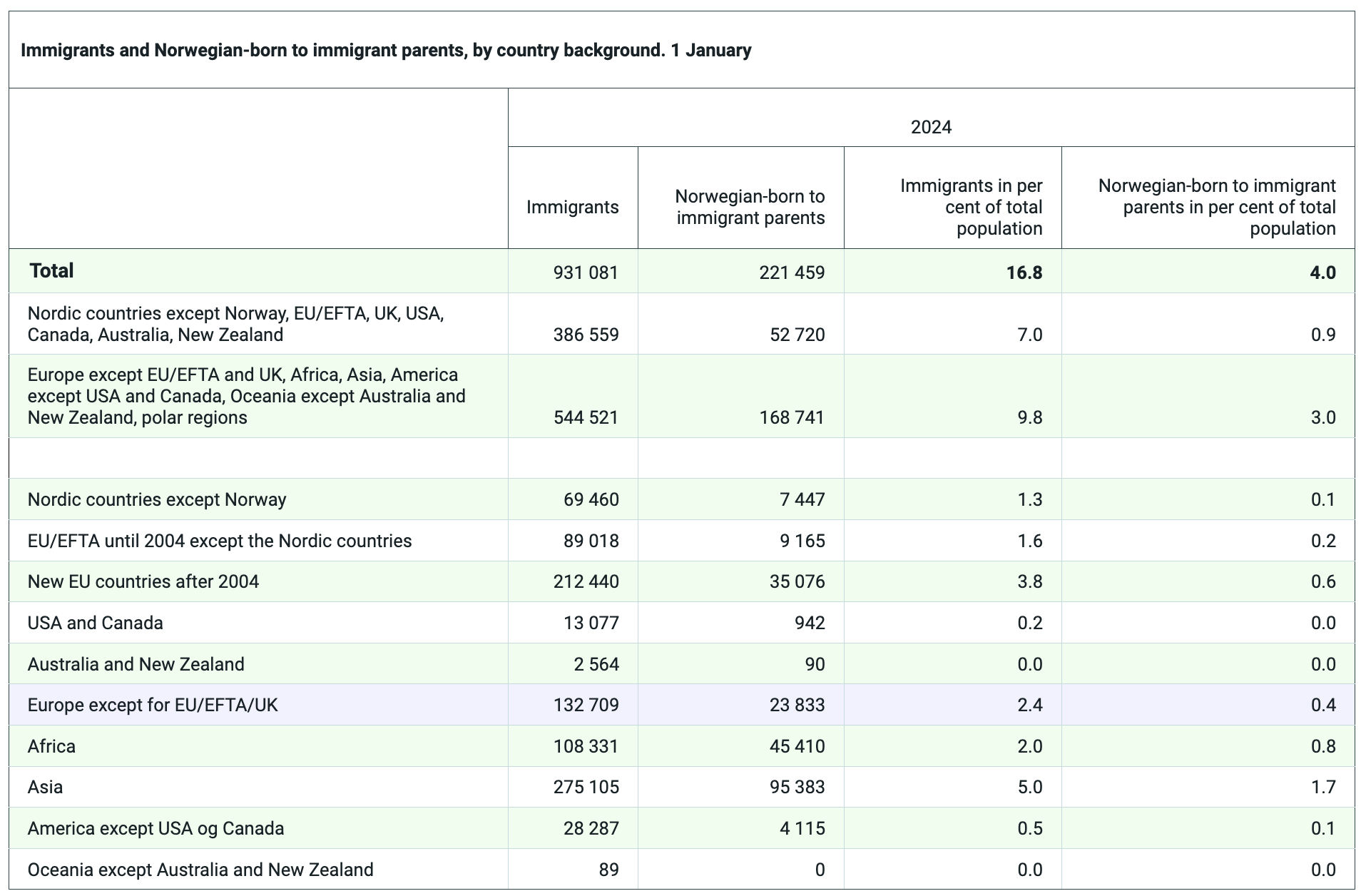The height and width of the screenshot is (896, 1361).
Task: Select the 2024 year column header
Action: point(931,127)
